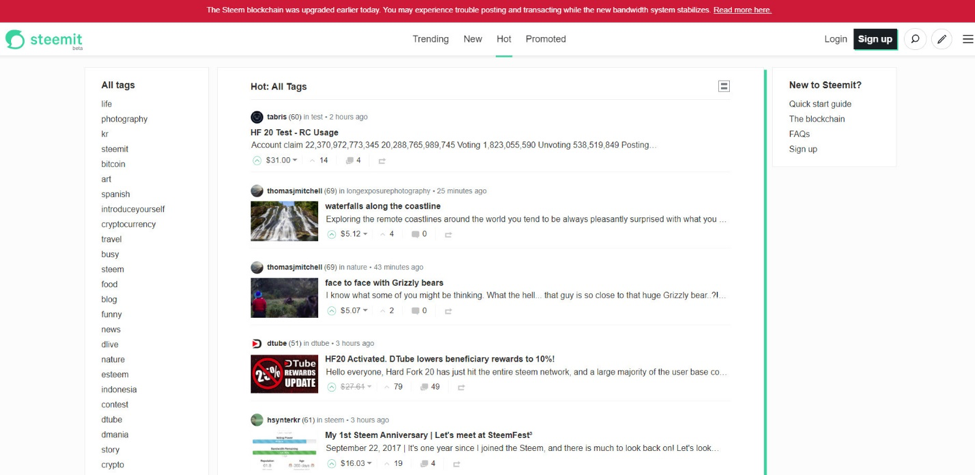This screenshot has width=975, height=475.
Task: Filter by the funny tag
Action: pyautogui.click(x=112, y=314)
